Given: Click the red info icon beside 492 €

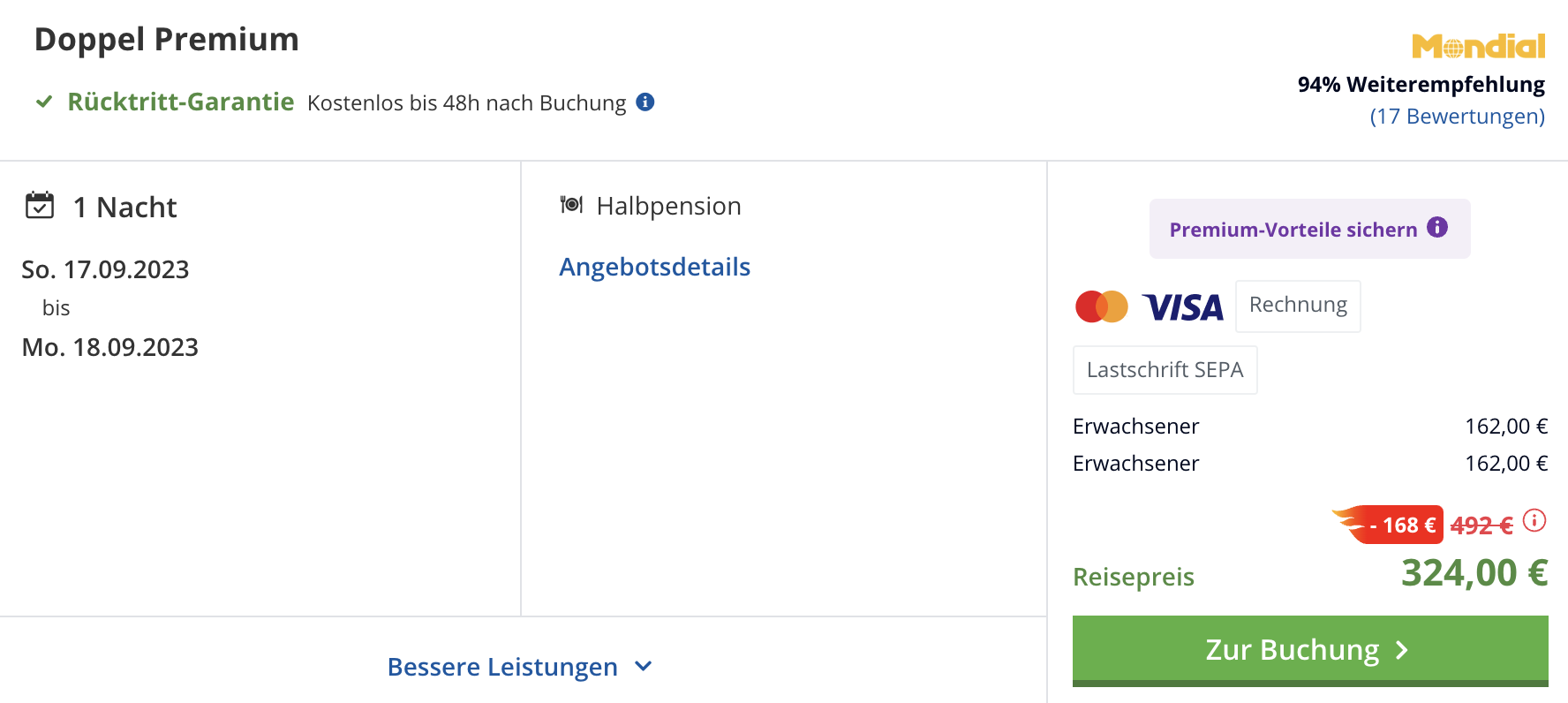Looking at the screenshot, I should 1534,520.
